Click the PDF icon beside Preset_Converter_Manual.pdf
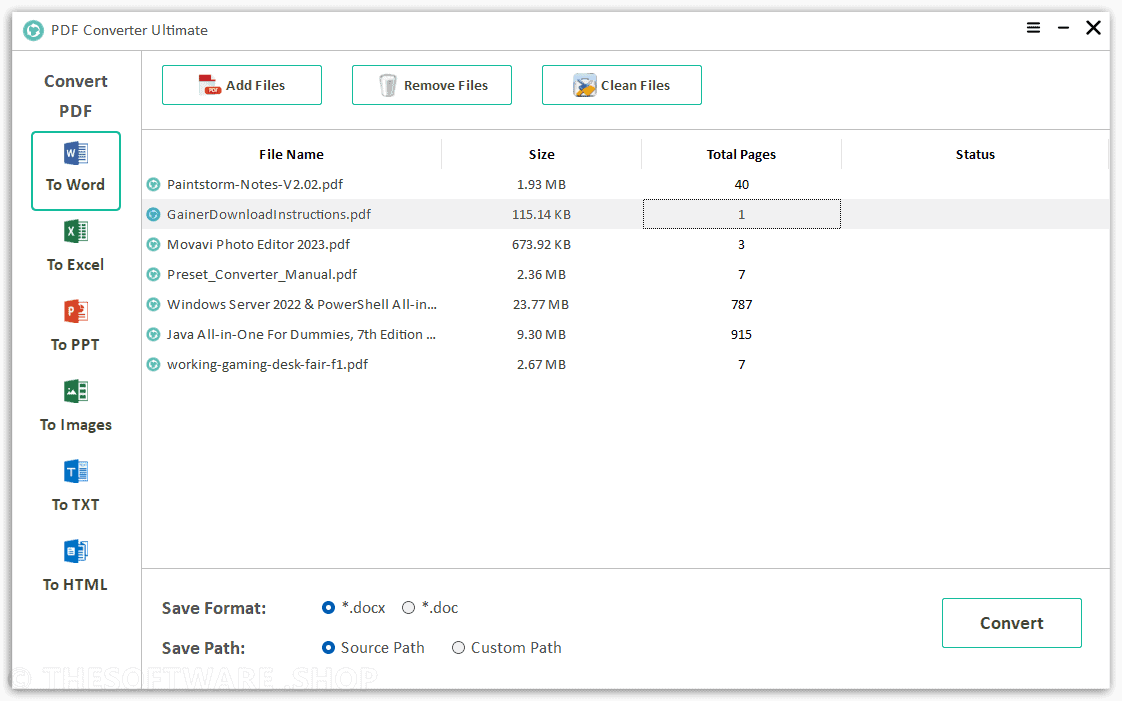Screen dimensions: 1122x701 [153, 275]
